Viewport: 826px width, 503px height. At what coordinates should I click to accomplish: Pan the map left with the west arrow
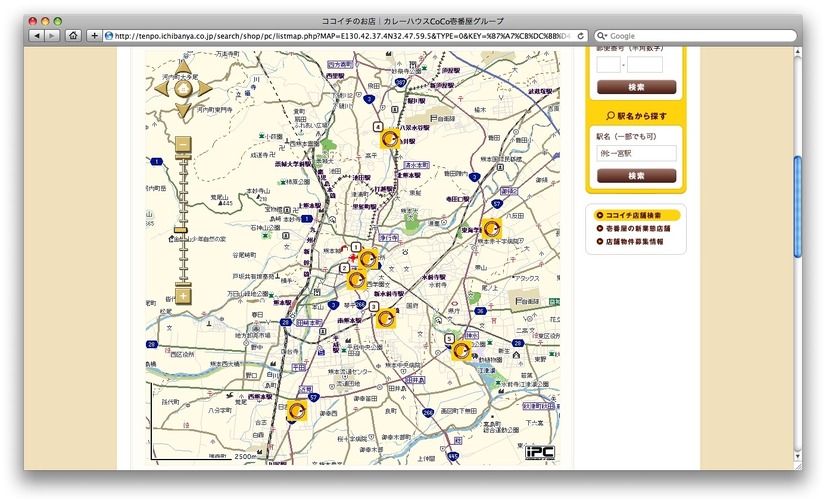point(162,88)
